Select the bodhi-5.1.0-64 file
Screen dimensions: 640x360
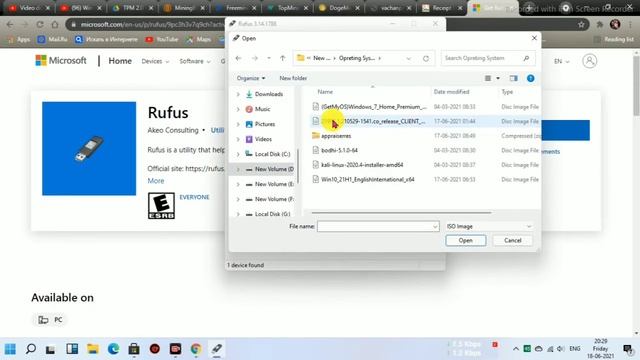(339, 150)
